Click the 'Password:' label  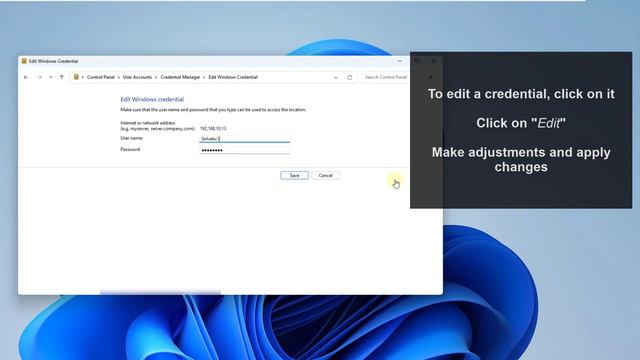point(130,149)
